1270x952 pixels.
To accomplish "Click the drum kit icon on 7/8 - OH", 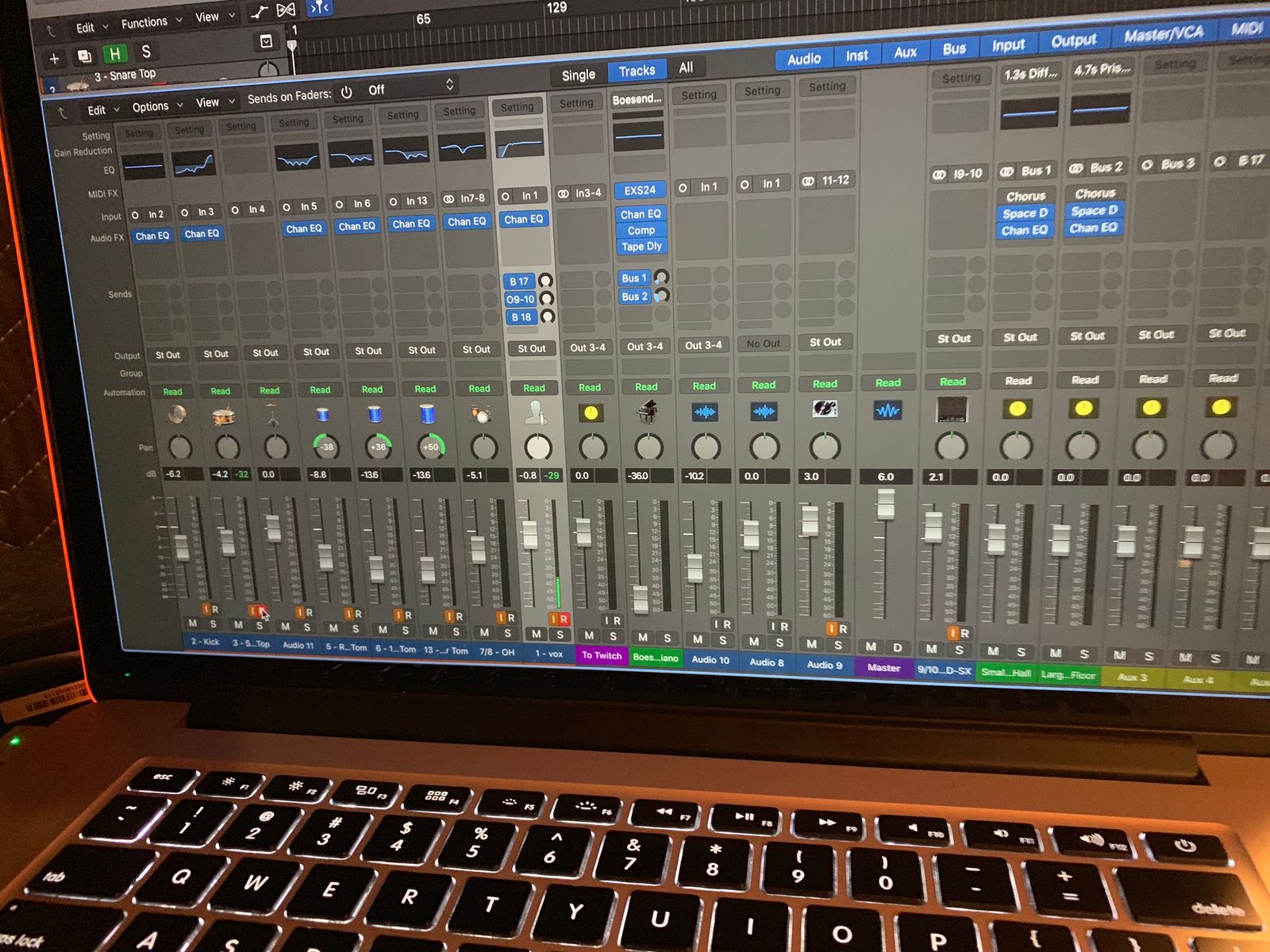I will click(480, 414).
